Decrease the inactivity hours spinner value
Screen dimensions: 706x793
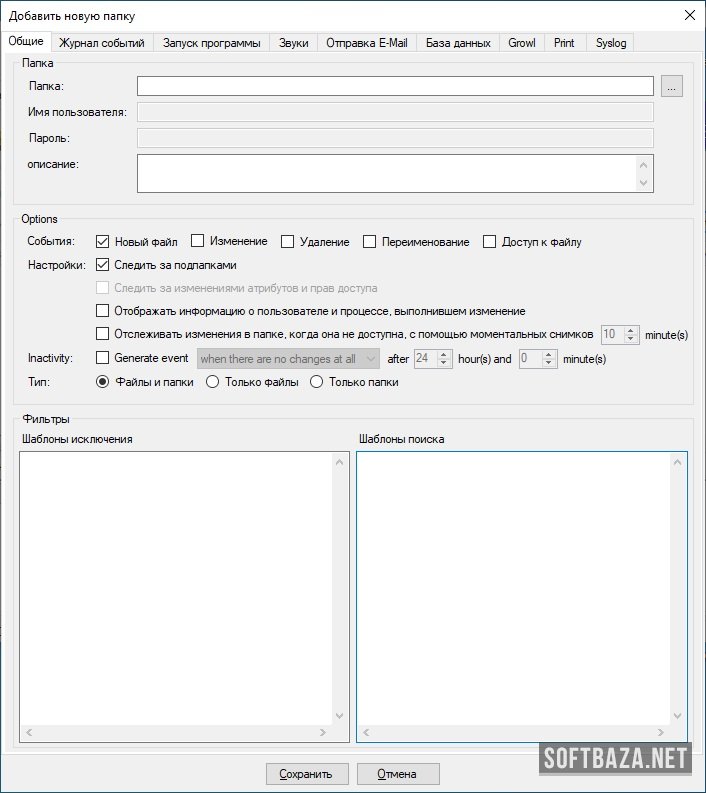click(x=447, y=362)
